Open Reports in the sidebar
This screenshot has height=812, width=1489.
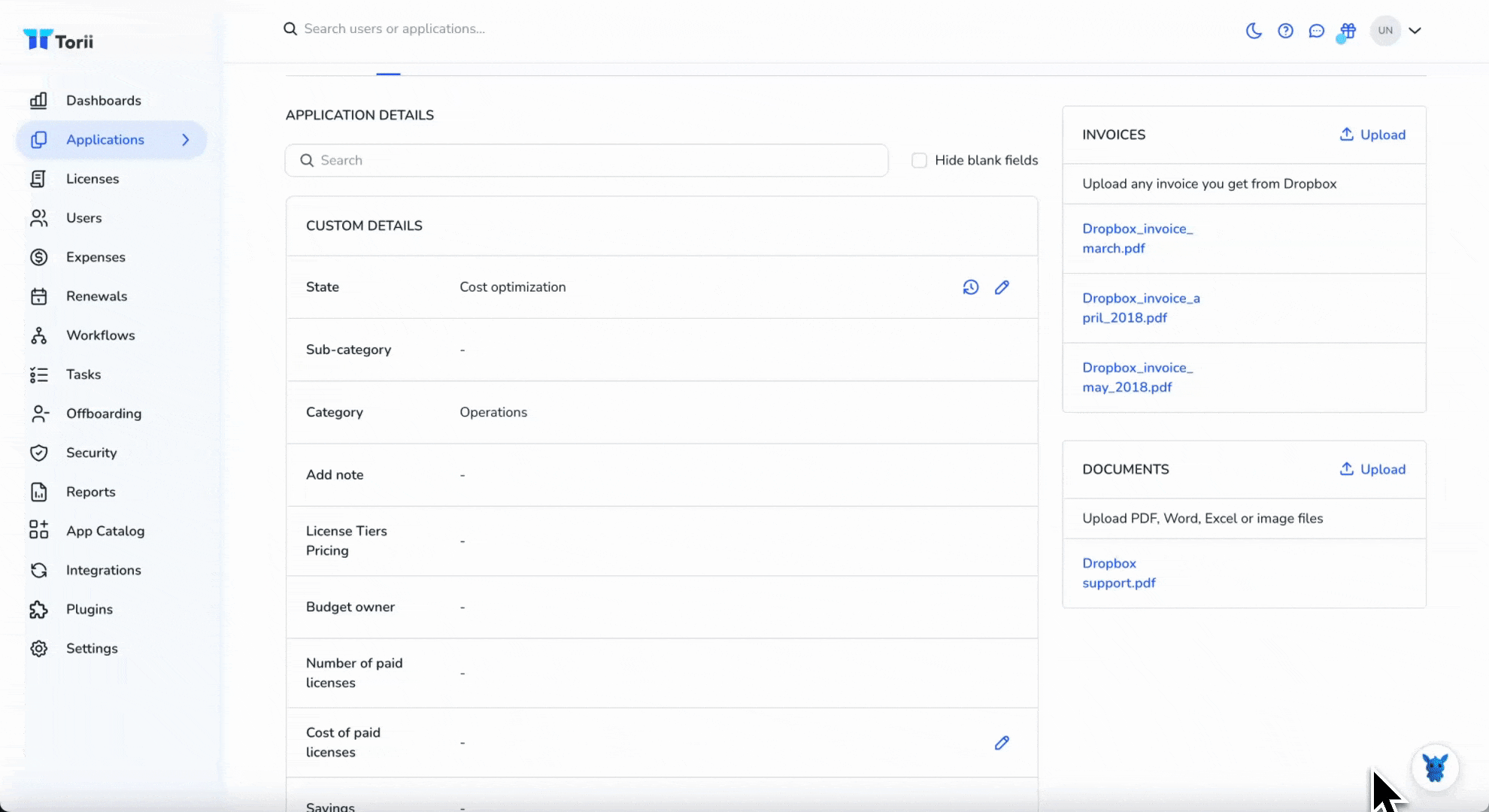click(x=91, y=492)
